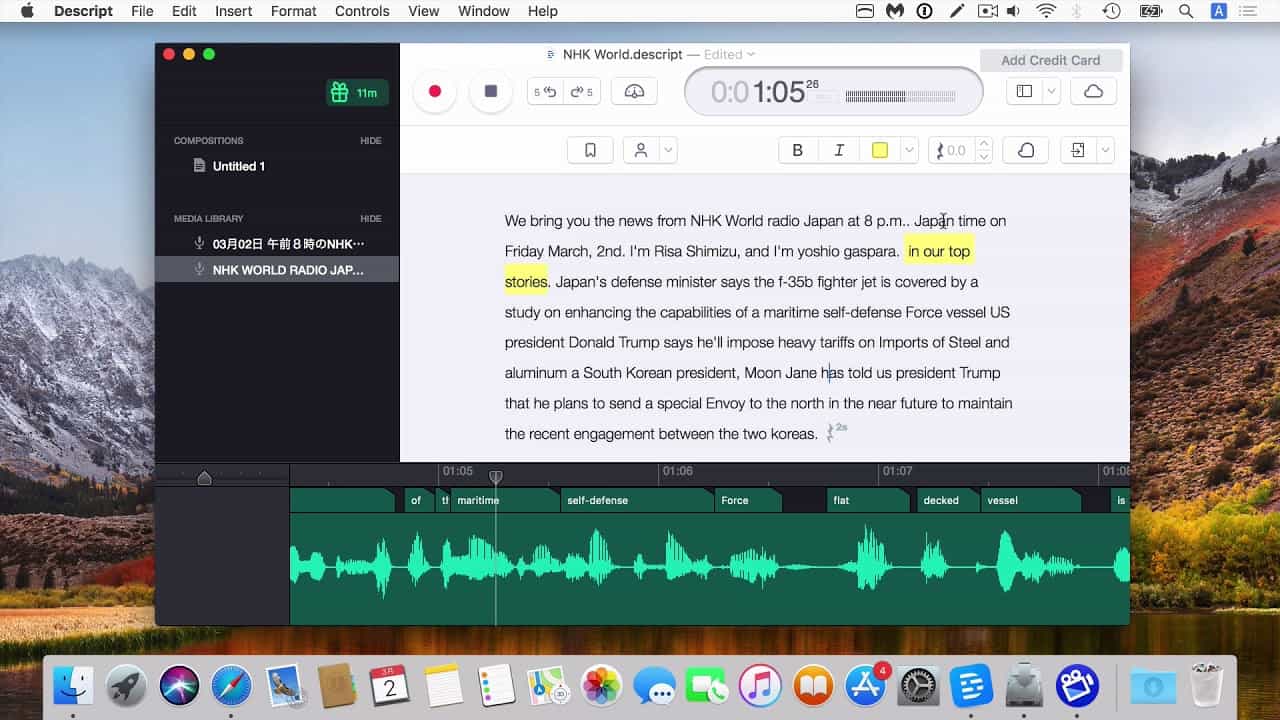Open the speaker label icon
Image resolution: width=1280 pixels, height=720 pixels.
point(641,149)
